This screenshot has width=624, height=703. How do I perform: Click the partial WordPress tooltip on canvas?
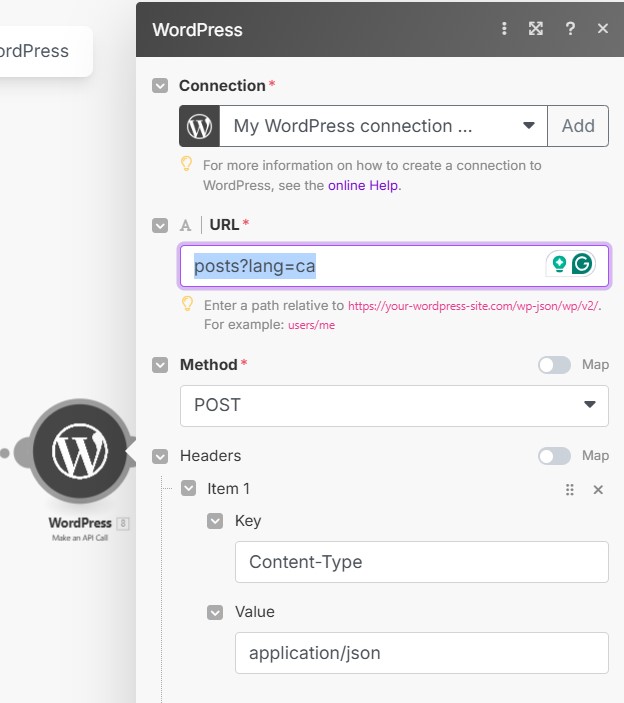45,51
